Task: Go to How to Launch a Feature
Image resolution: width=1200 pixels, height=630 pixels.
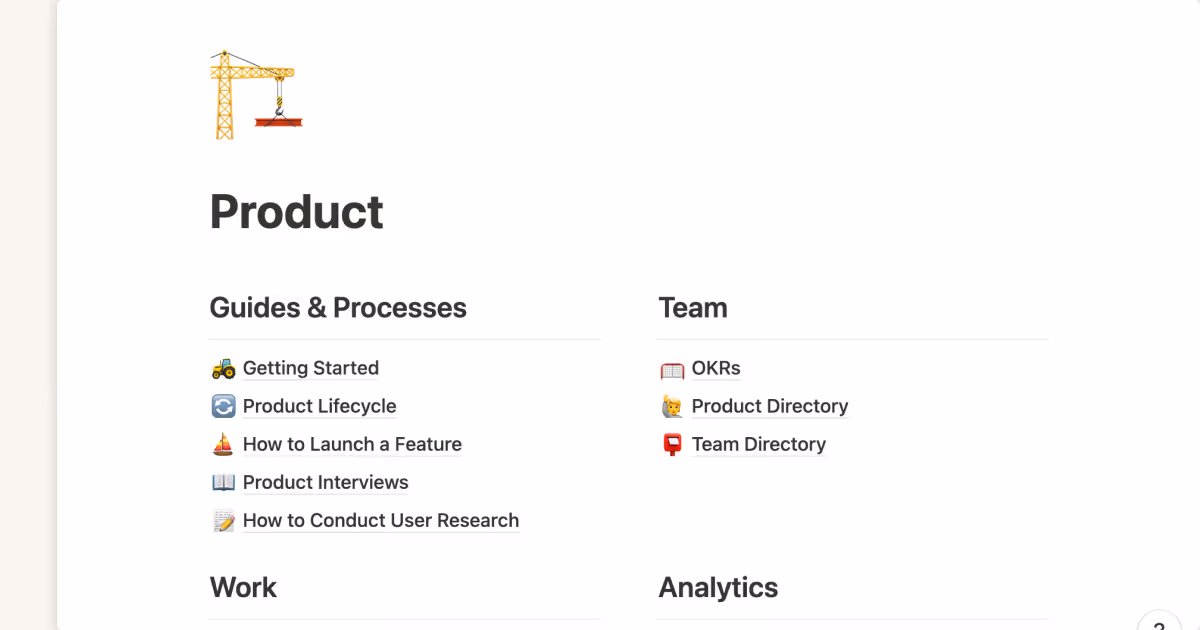Action: pyautogui.click(x=352, y=444)
